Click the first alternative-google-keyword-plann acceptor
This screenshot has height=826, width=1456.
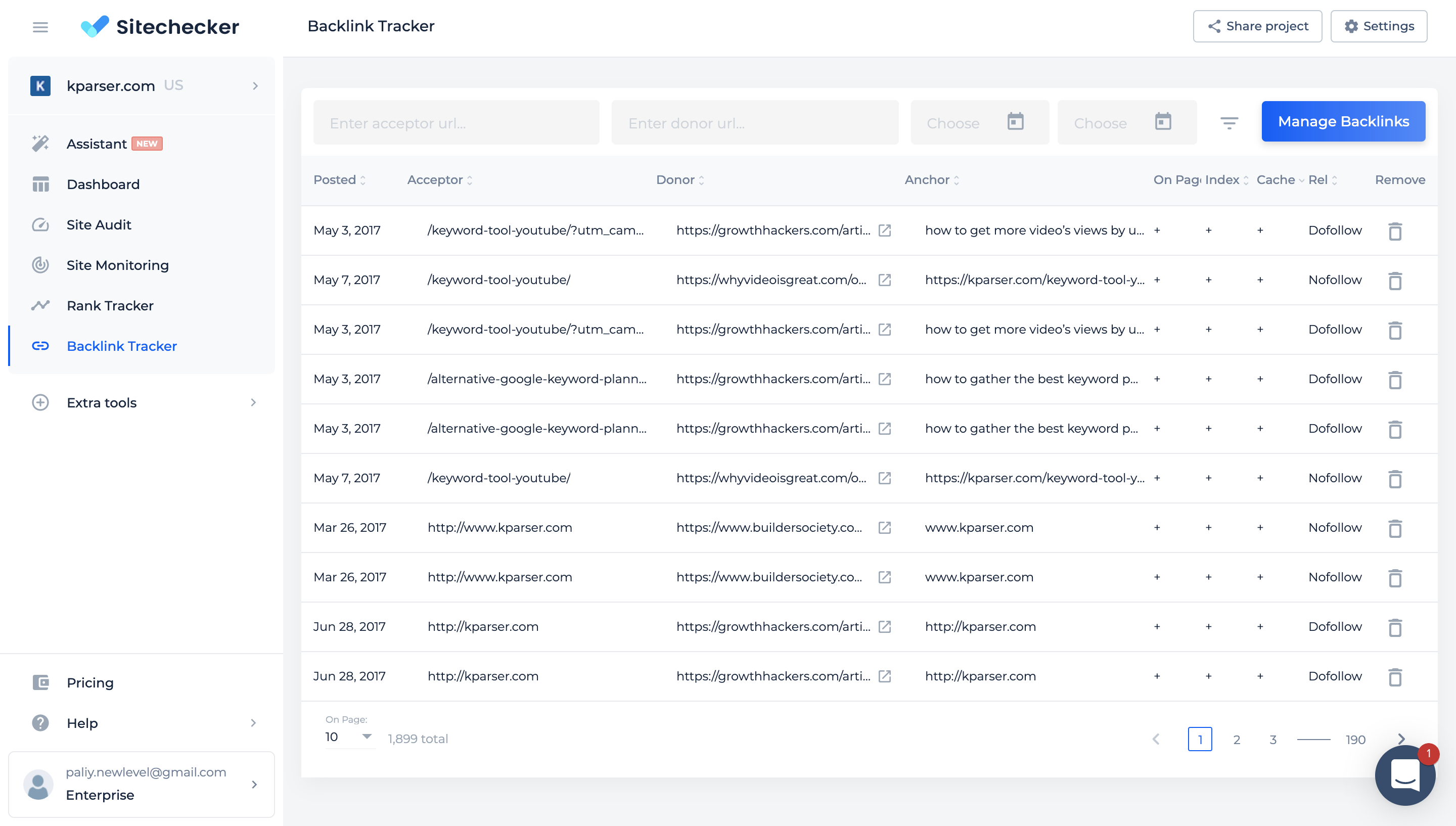click(536, 379)
